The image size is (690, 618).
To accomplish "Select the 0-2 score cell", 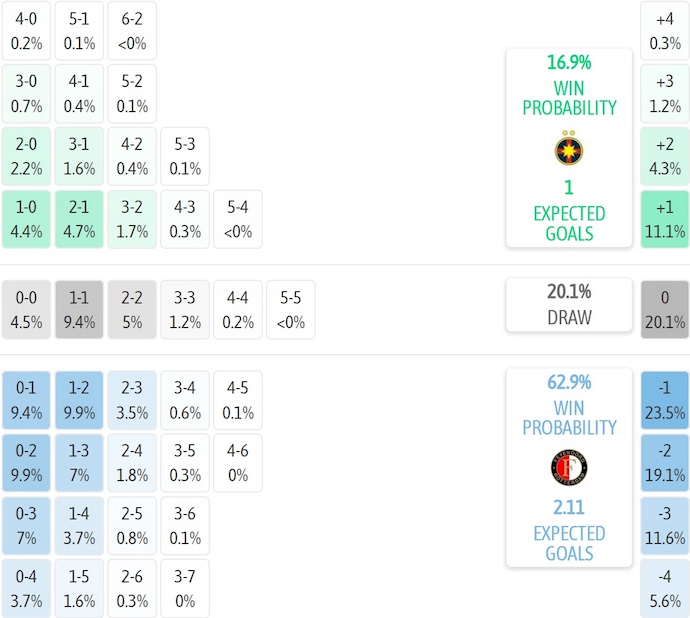I will tap(26, 462).
